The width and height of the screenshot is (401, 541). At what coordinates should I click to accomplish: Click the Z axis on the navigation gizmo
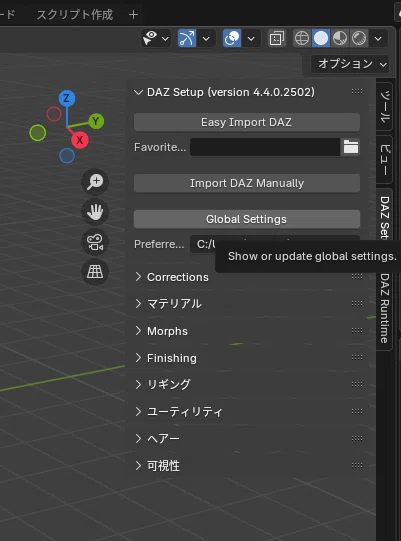tap(67, 98)
